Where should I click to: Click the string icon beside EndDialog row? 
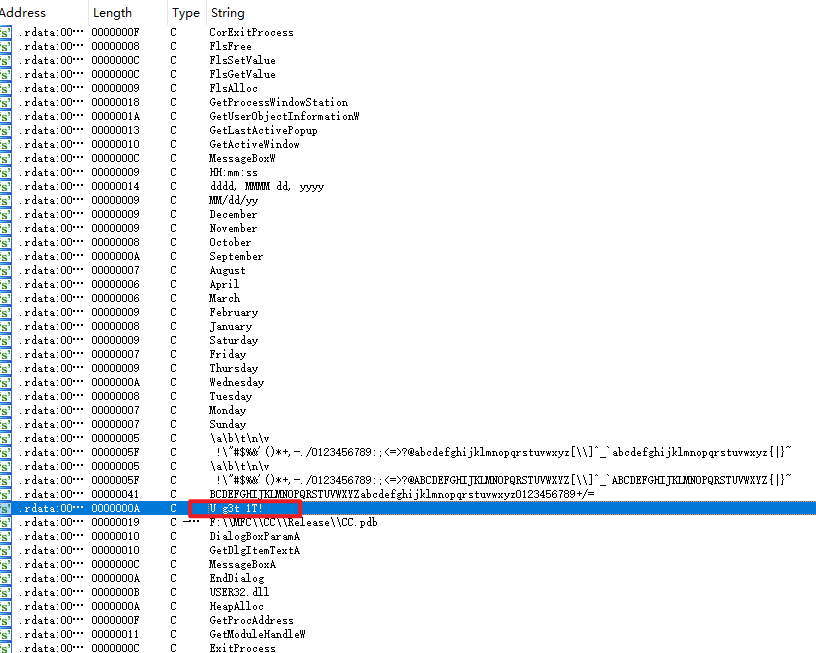point(5,578)
